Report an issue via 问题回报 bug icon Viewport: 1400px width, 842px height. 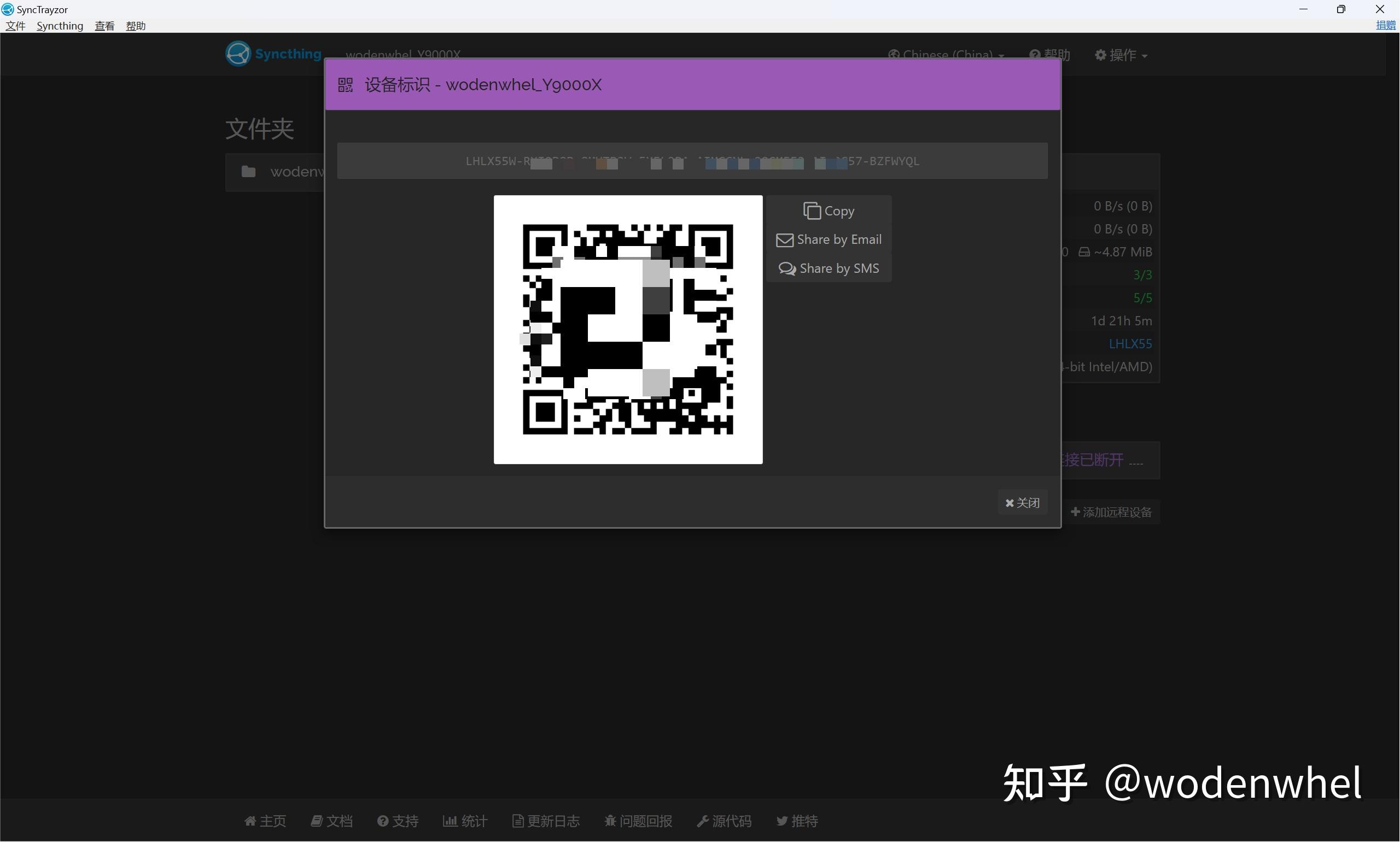[610, 821]
